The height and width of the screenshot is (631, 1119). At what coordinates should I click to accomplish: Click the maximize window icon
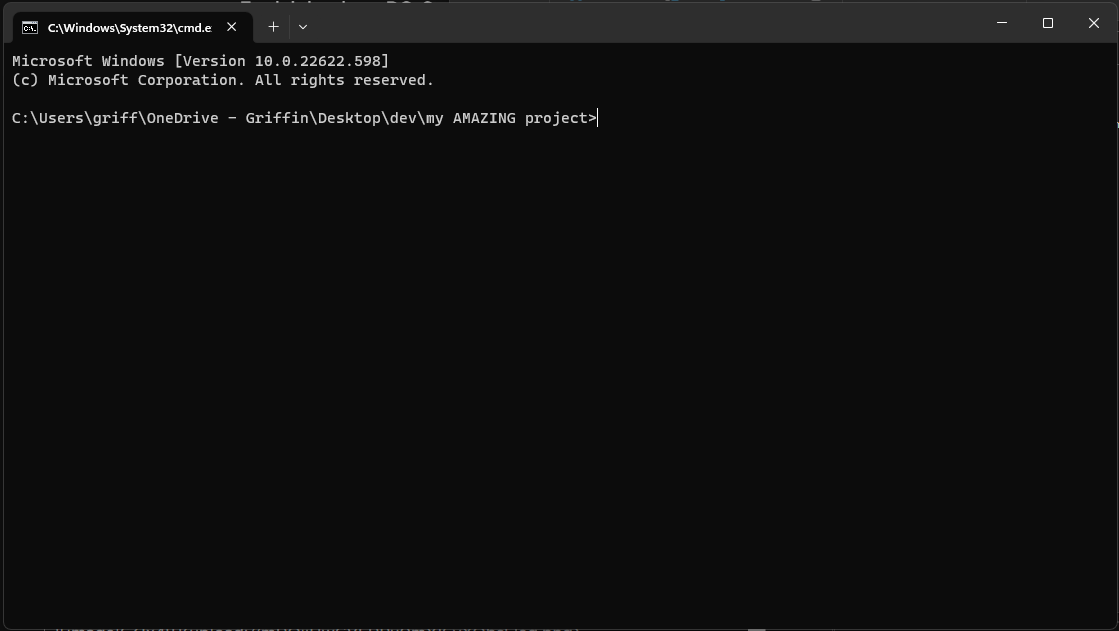click(1047, 22)
